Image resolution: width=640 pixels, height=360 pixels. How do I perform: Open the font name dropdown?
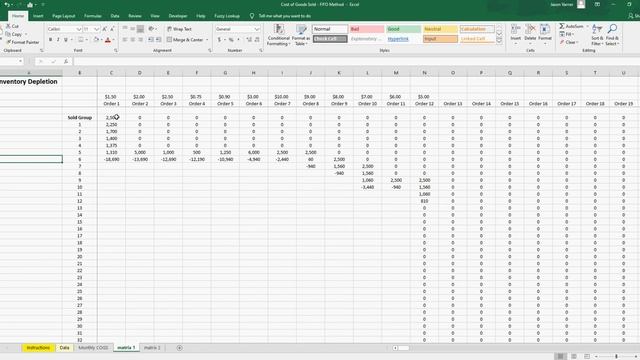(x=78, y=29)
